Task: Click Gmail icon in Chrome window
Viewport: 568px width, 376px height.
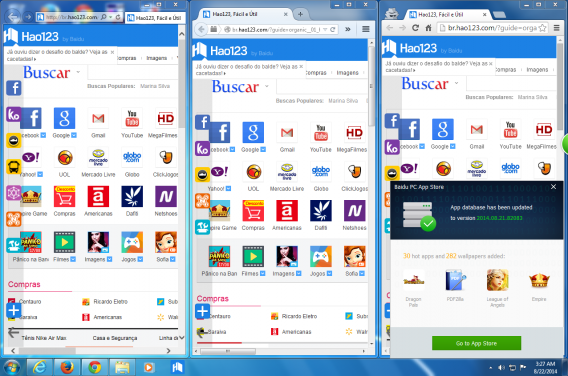Action: click(476, 129)
